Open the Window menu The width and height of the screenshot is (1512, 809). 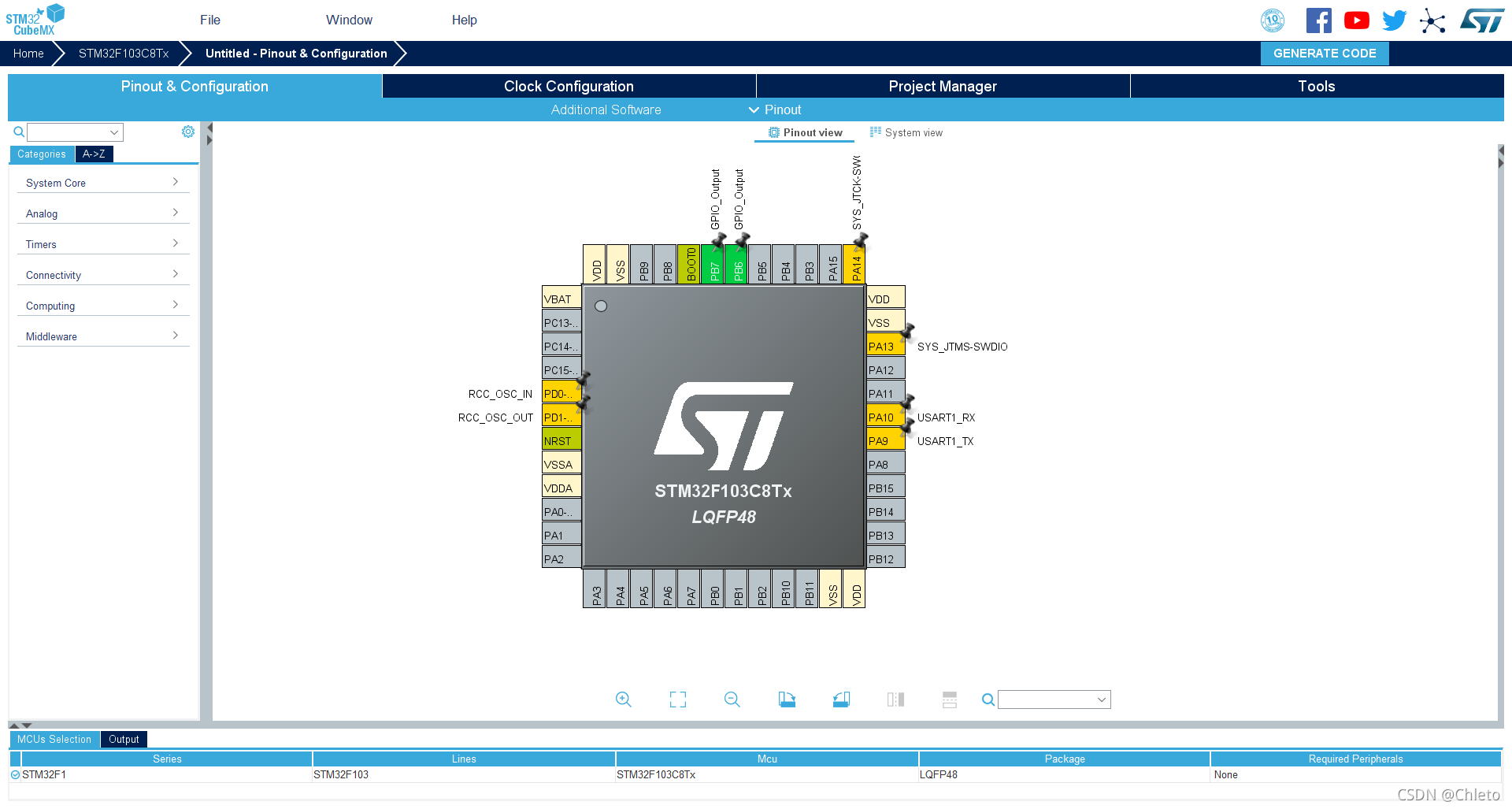point(350,20)
